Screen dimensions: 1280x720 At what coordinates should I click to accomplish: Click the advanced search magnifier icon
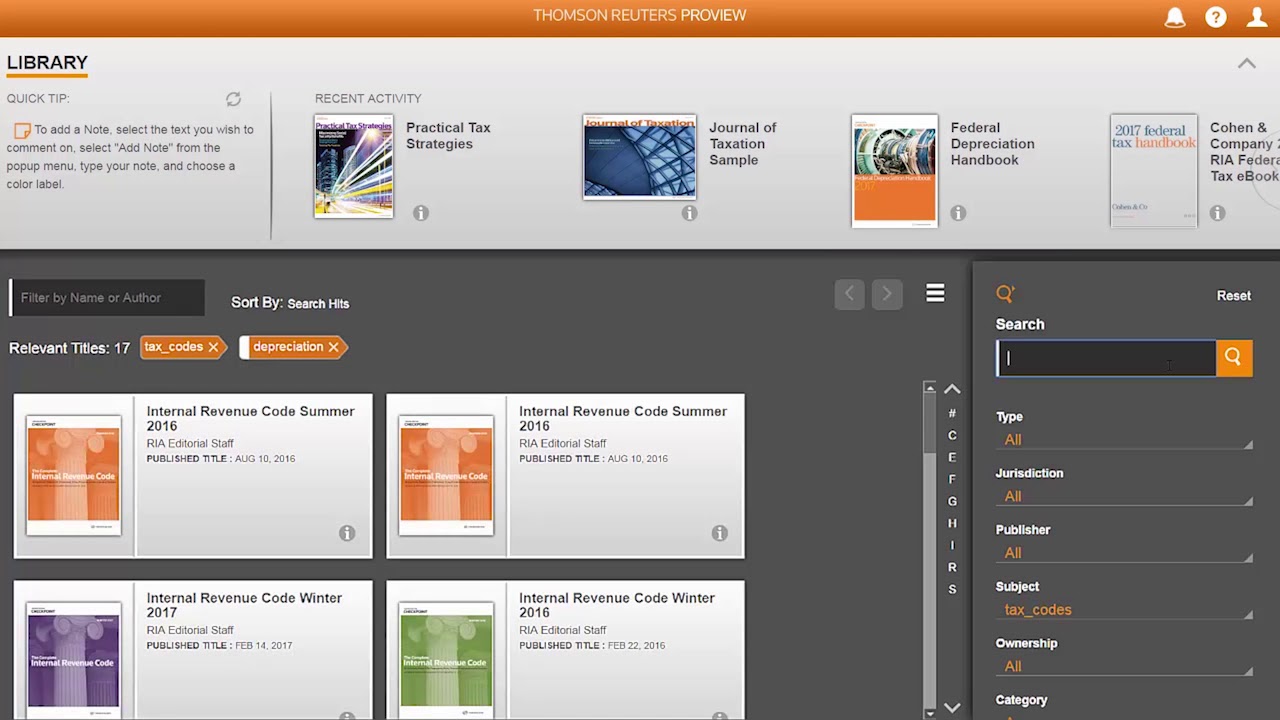1005,293
